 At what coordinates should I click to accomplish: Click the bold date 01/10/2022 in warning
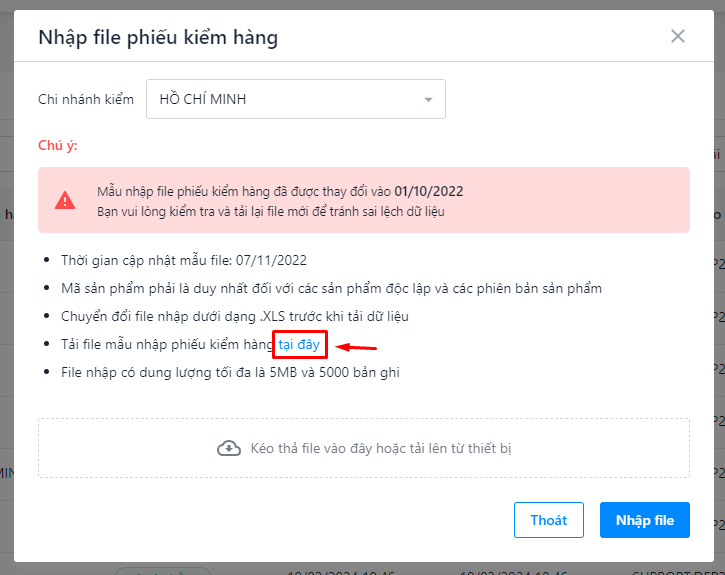pos(429,191)
